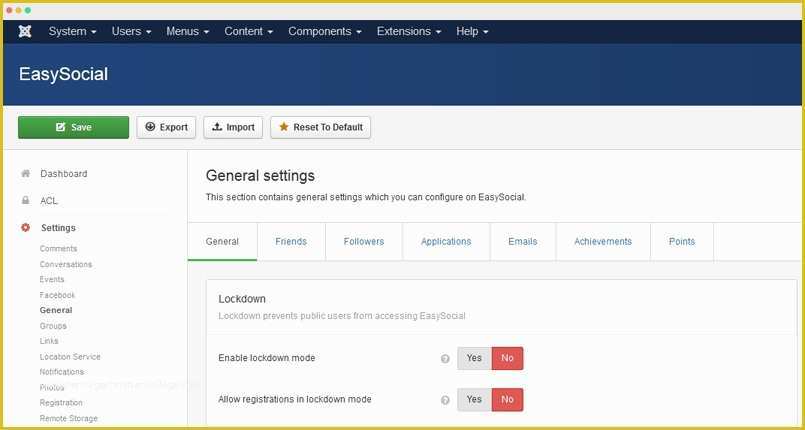Viewport: 805px width, 430px height.
Task: Open the Menus dropdown menu
Action: [187, 31]
